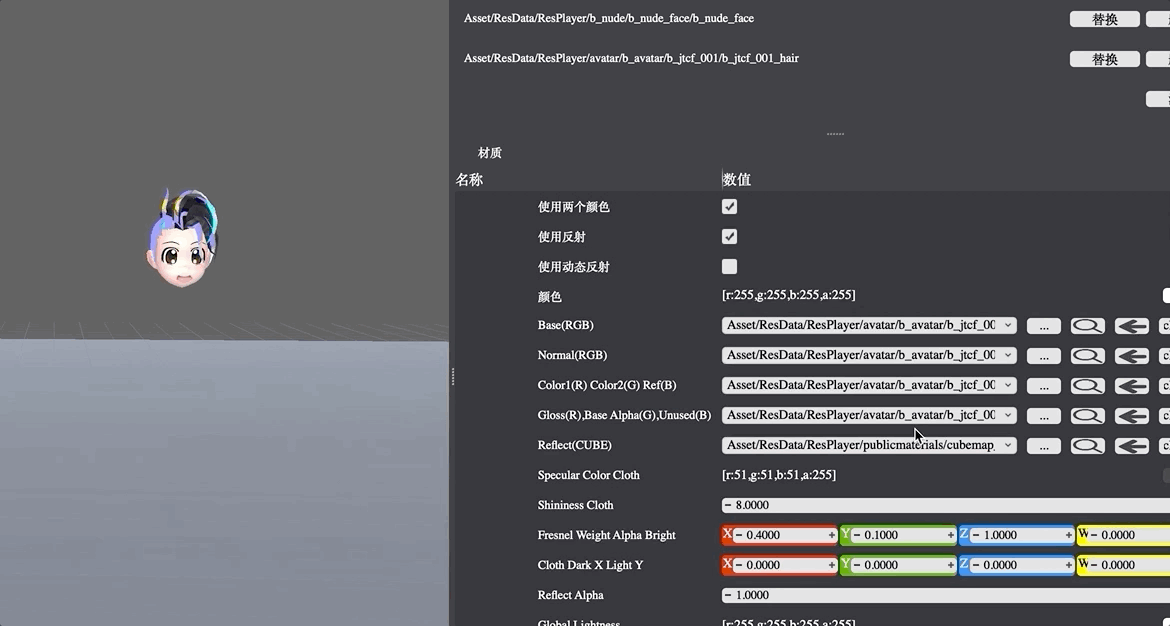Click the magnifier icon for Base(RGB)

pos(1087,326)
